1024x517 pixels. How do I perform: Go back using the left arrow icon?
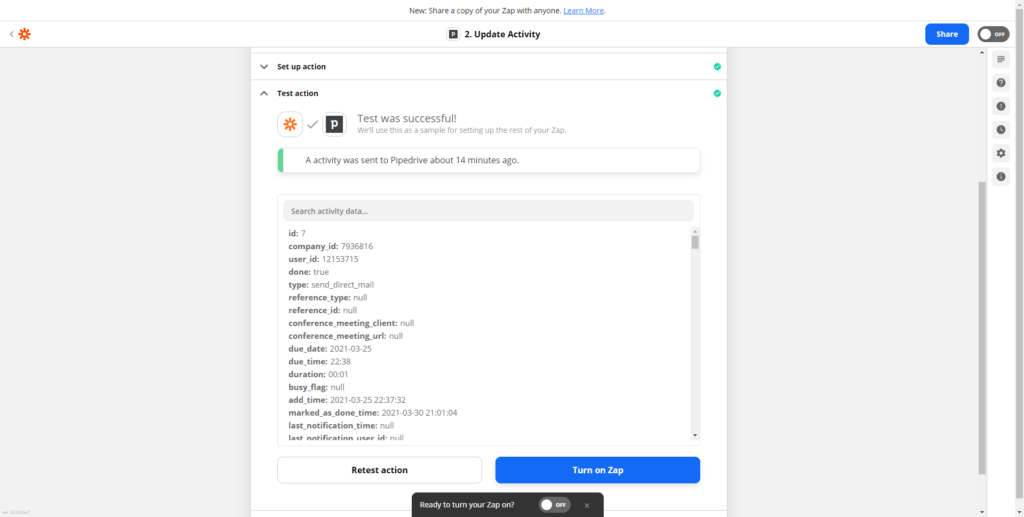(x=11, y=34)
